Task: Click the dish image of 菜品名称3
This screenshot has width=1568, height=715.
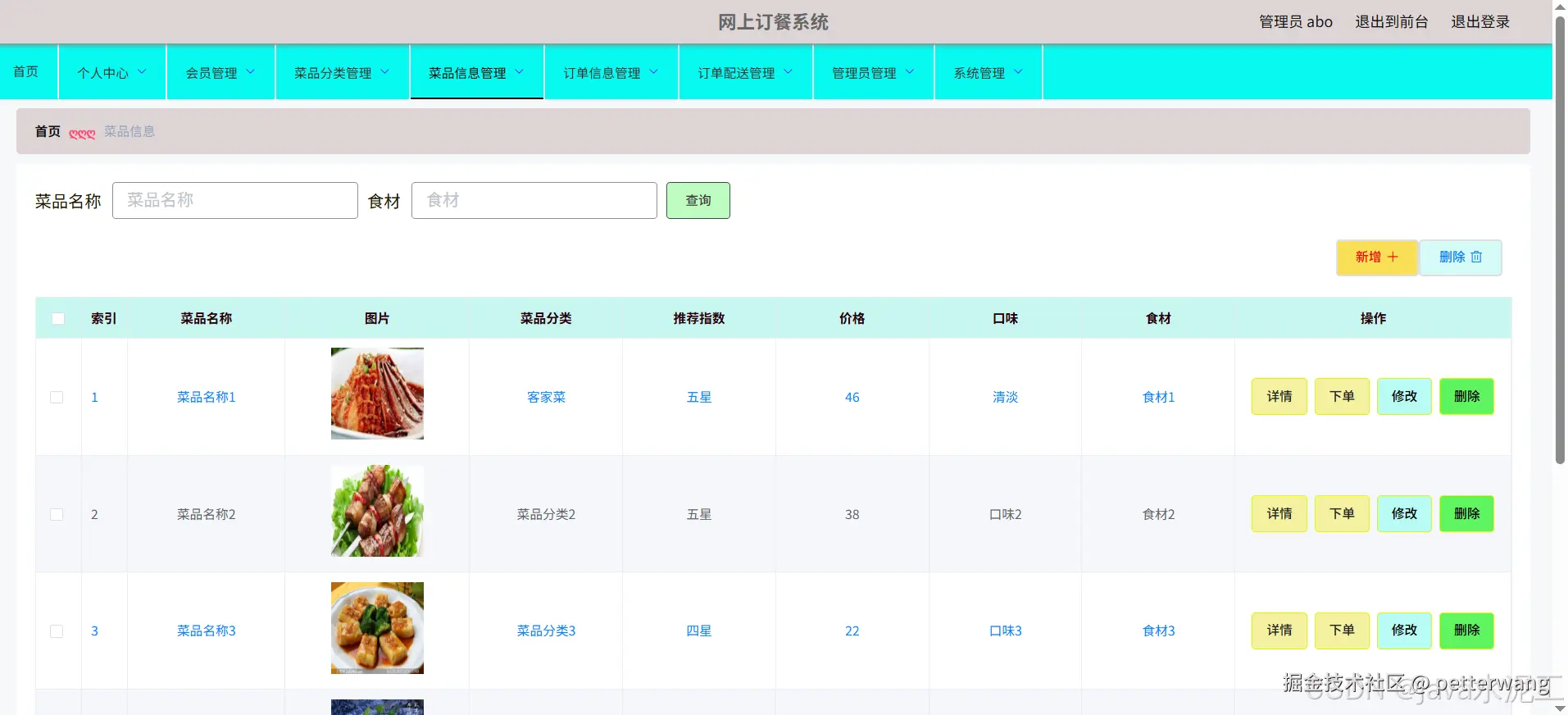Action: 377,628
